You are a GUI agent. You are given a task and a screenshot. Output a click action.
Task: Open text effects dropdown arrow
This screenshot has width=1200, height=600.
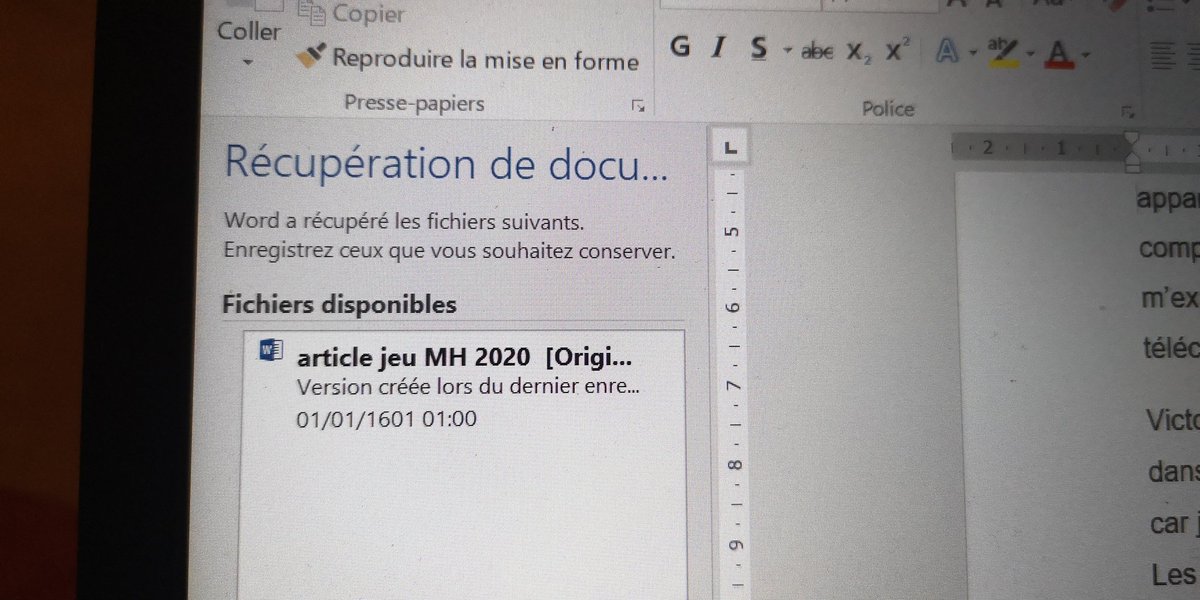971,53
